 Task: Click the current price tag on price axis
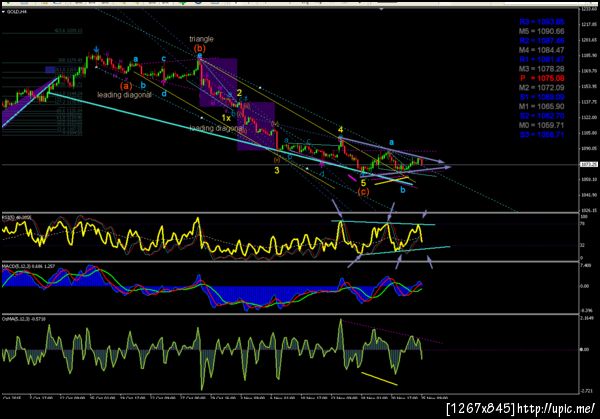point(589,165)
